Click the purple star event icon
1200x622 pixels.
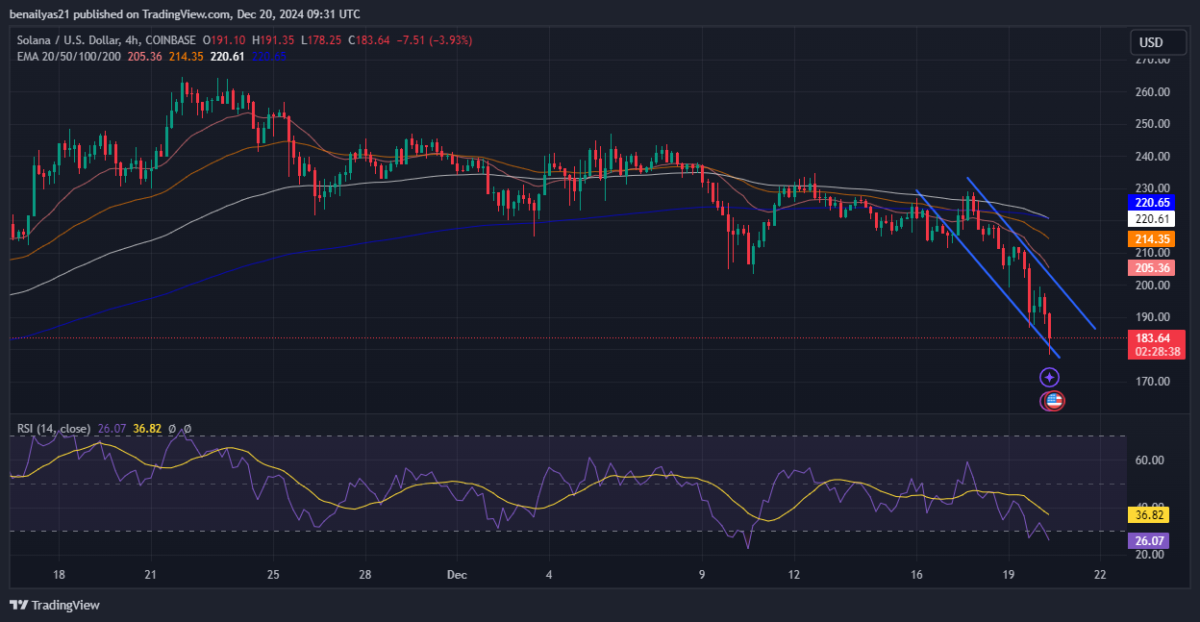1049,377
